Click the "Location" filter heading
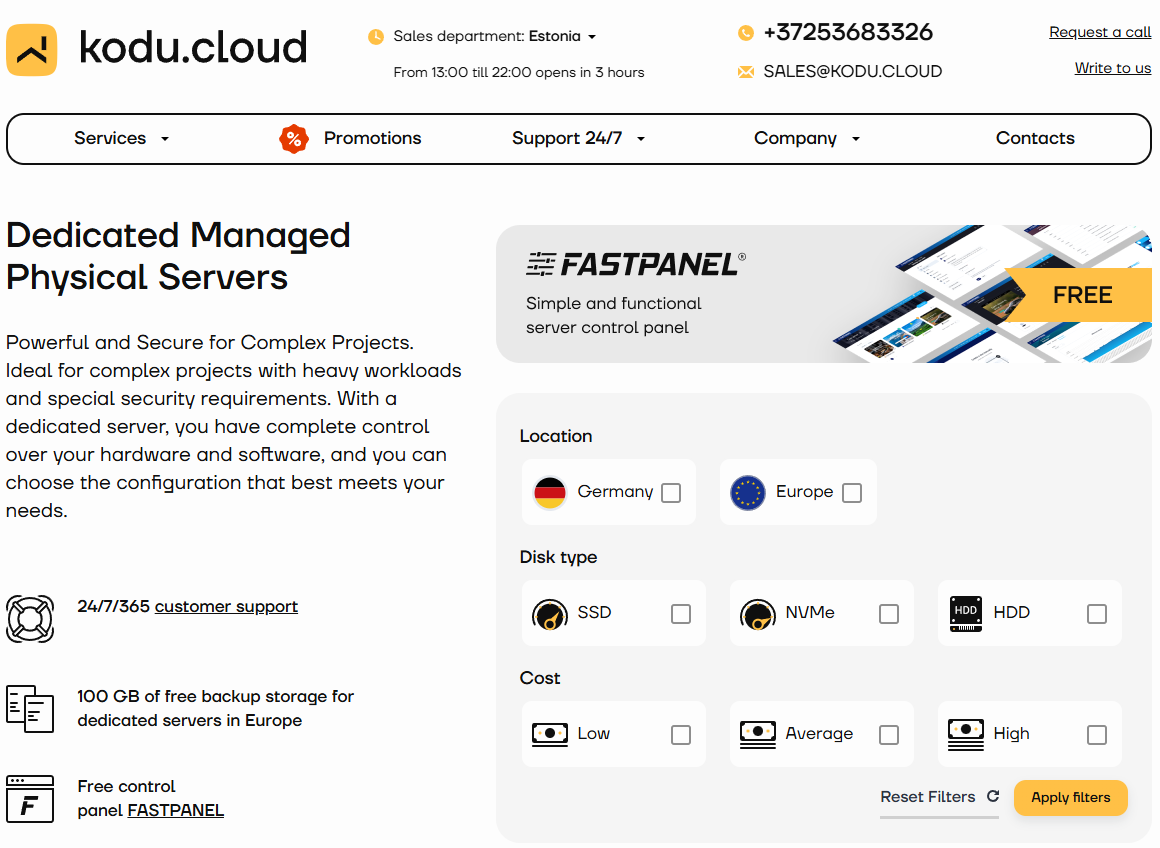The image size is (1160, 848). [x=556, y=437]
